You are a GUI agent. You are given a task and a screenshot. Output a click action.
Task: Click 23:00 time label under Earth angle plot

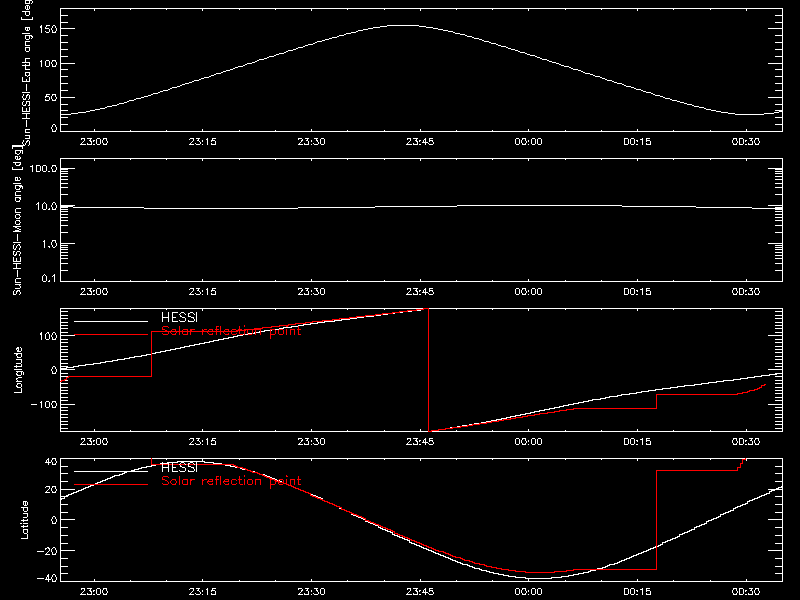tap(94, 142)
